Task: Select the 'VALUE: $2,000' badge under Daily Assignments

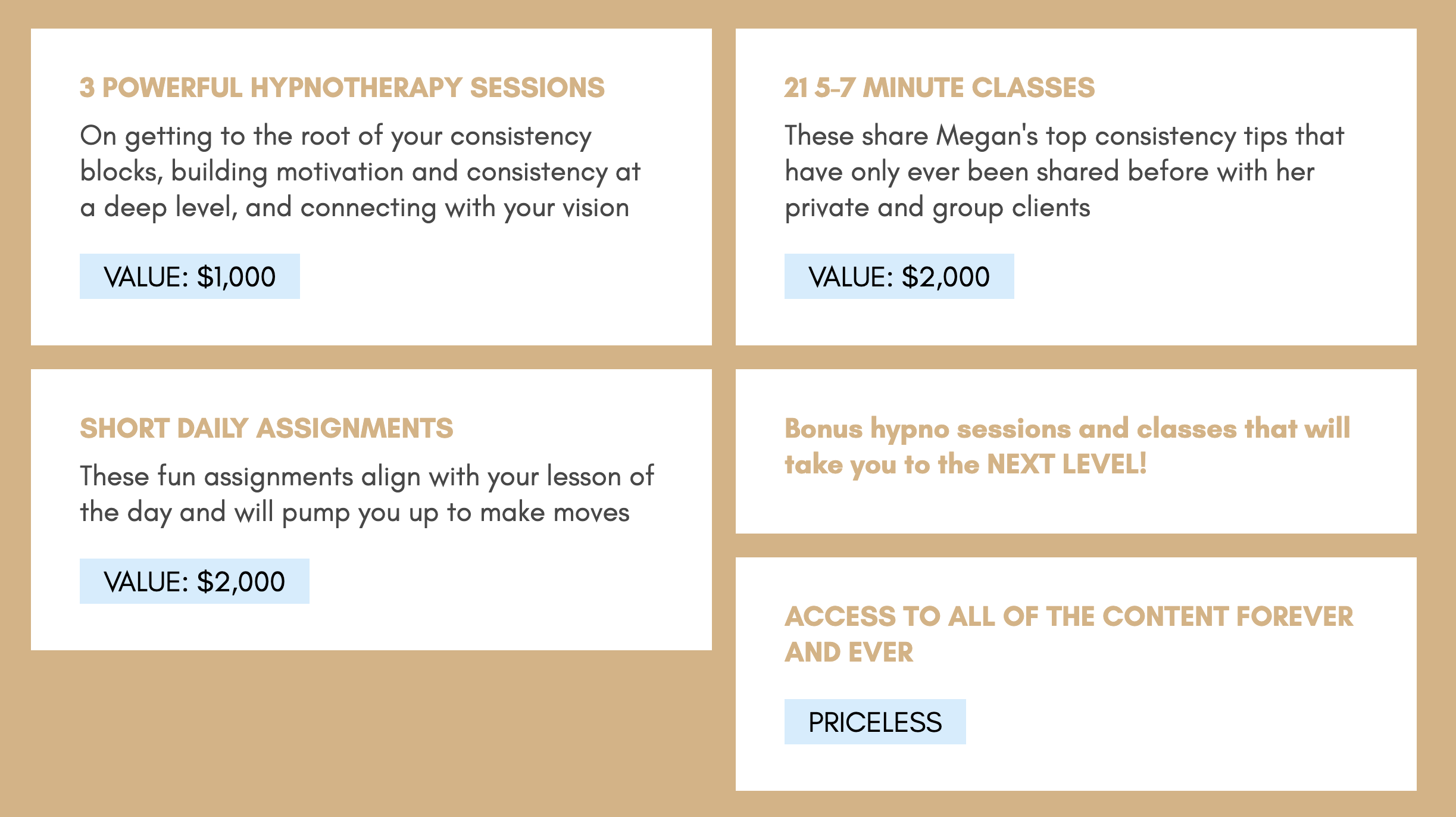Action: 195,581
